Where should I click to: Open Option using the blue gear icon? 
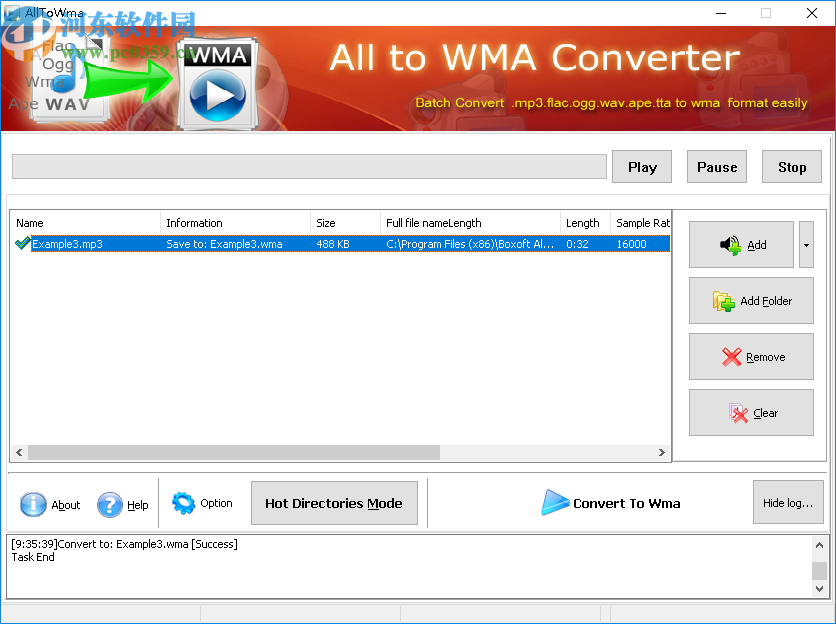click(x=184, y=504)
